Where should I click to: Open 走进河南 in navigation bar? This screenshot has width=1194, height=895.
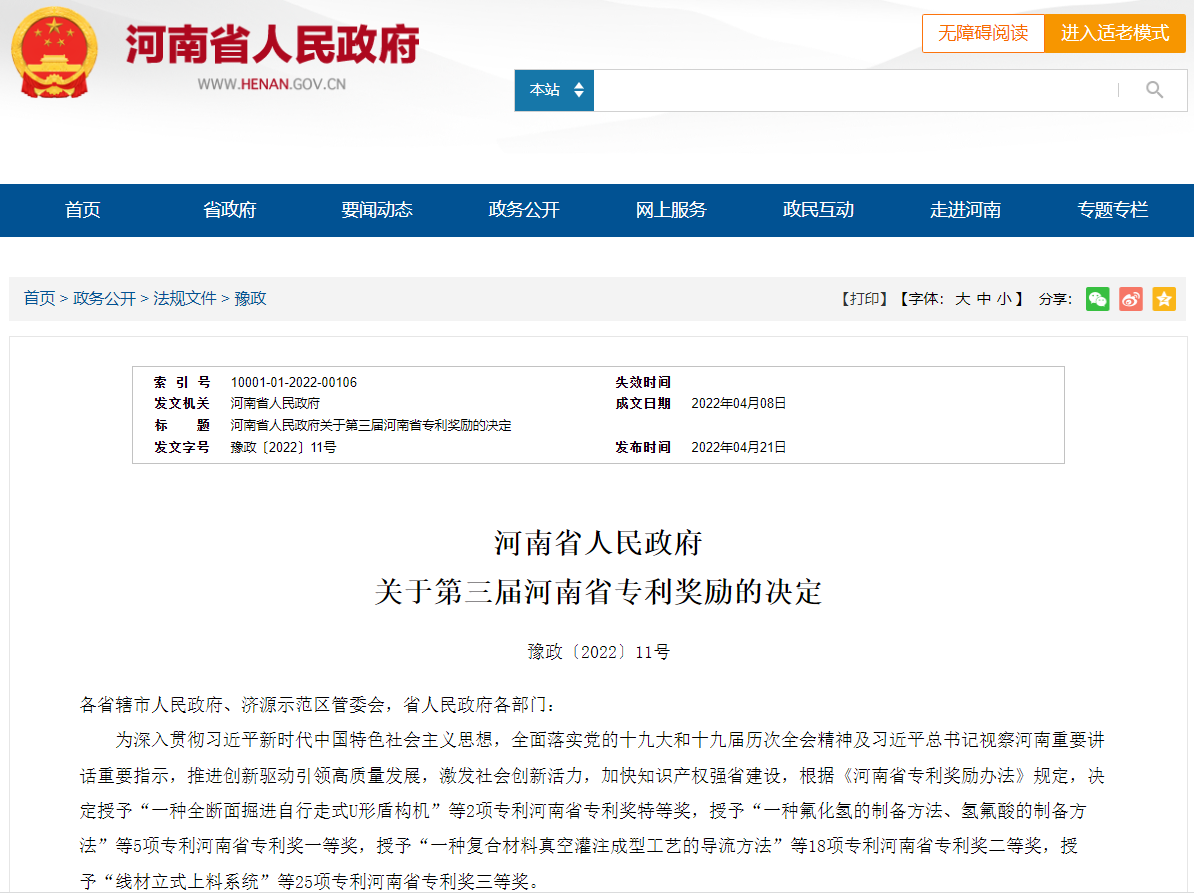[x=965, y=210]
